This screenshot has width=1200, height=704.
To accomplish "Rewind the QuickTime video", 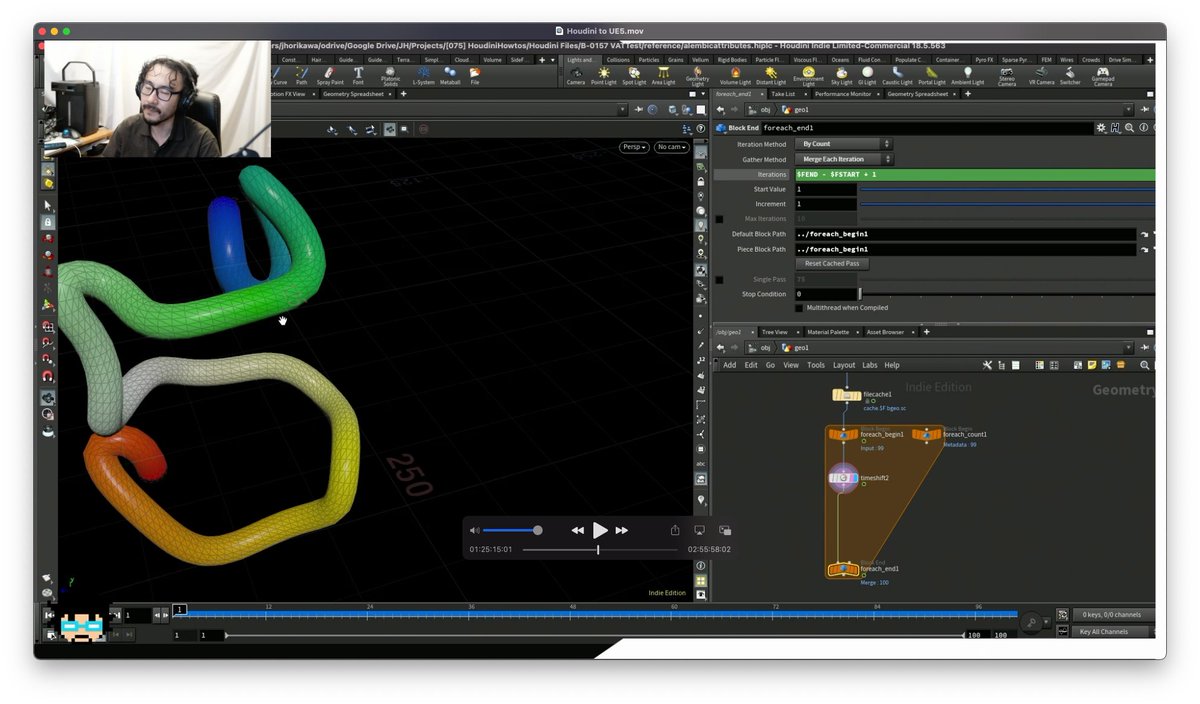I will click(577, 530).
